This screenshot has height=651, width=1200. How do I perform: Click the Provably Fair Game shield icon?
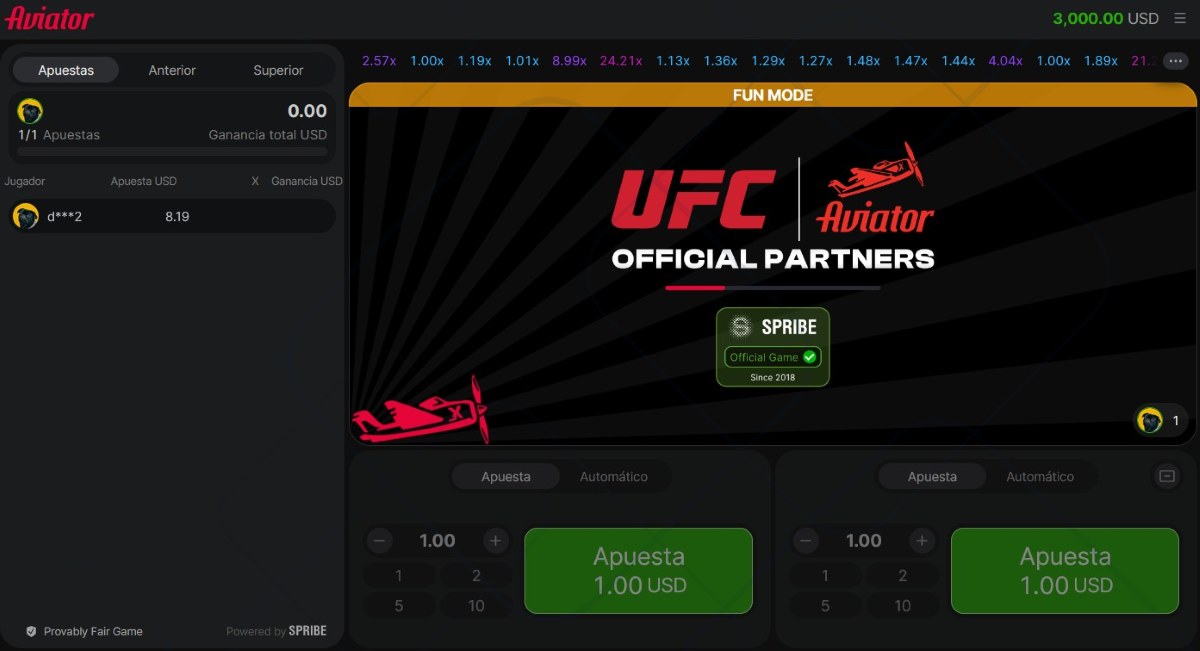(31, 632)
